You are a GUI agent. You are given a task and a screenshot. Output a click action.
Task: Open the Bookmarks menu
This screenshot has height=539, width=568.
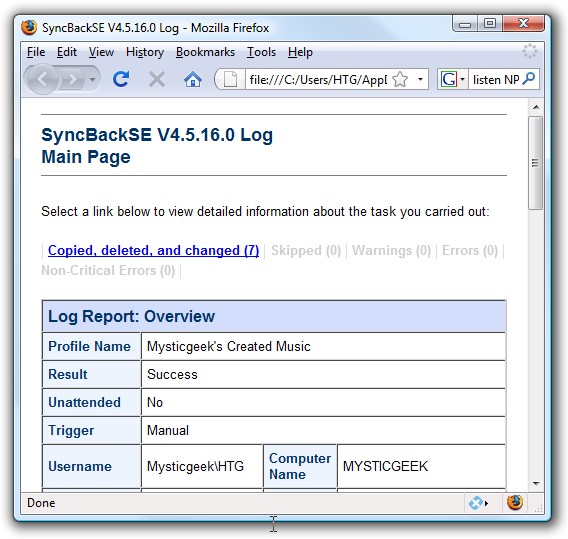[x=205, y=52]
